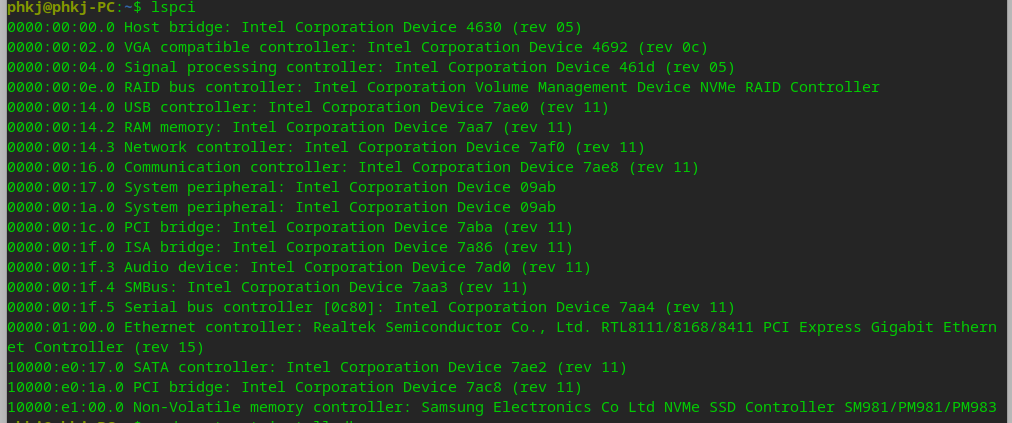Image resolution: width=1012 pixels, height=423 pixels.
Task: Select the ISA bridge line
Action: (290, 247)
